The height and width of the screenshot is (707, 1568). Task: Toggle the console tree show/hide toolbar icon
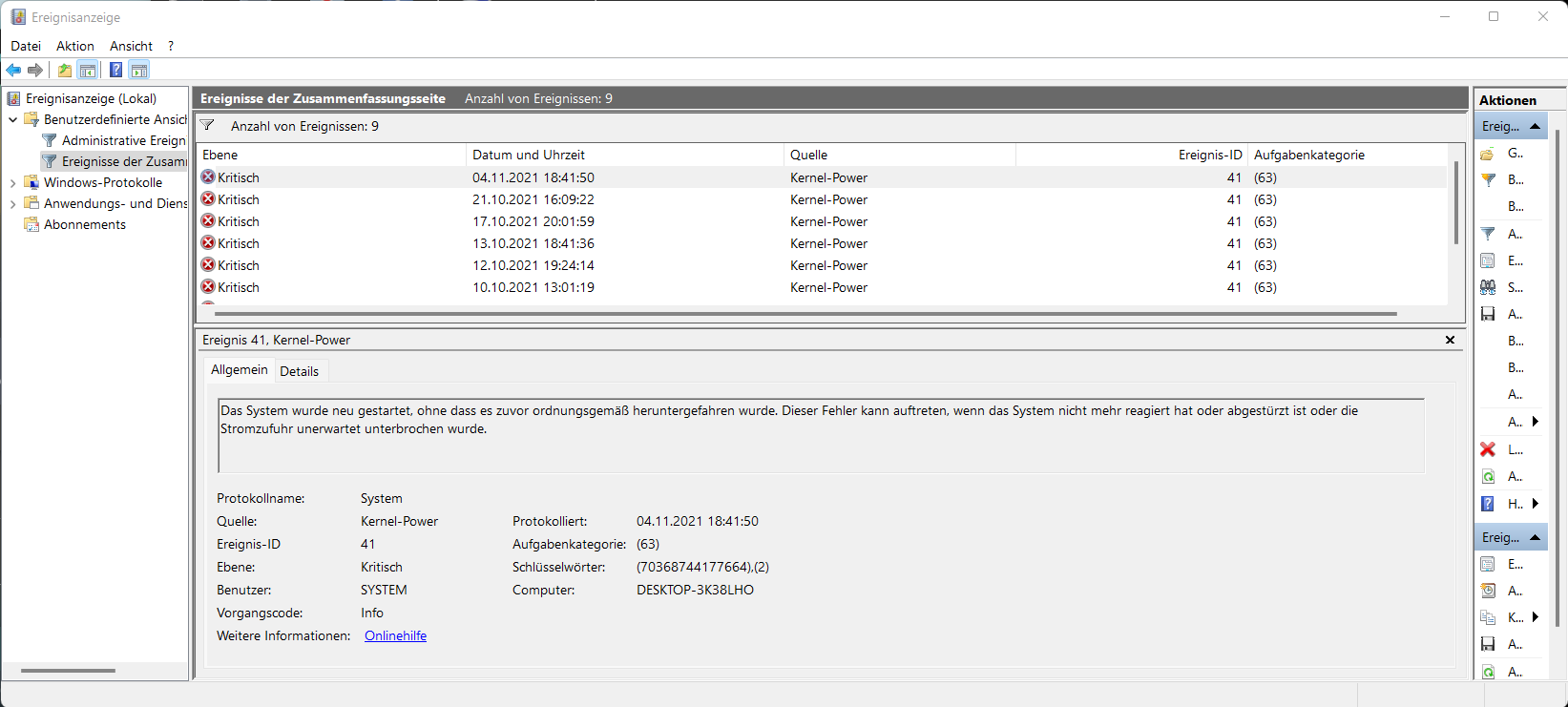click(88, 70)
